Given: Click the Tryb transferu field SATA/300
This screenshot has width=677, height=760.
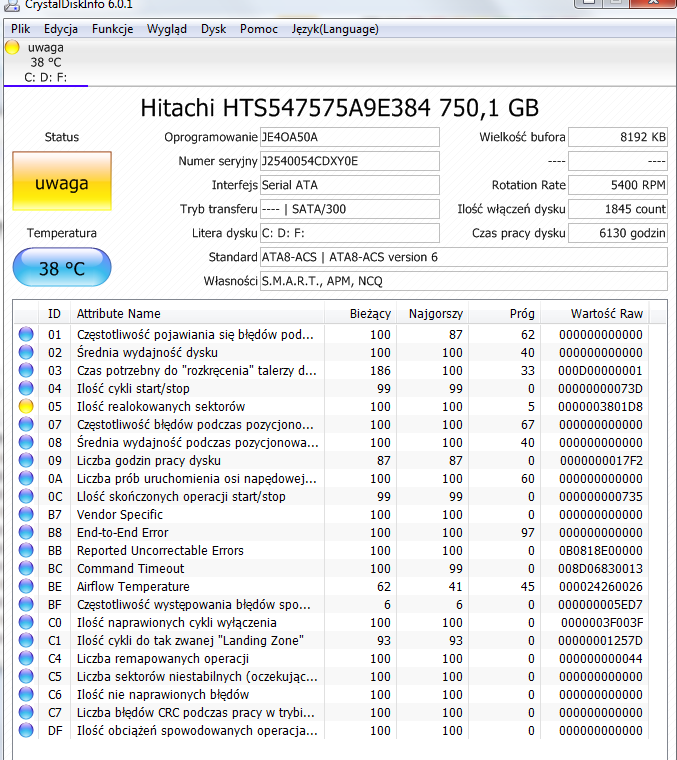Looking at the screenshot, I should click(x=349, y=209).
